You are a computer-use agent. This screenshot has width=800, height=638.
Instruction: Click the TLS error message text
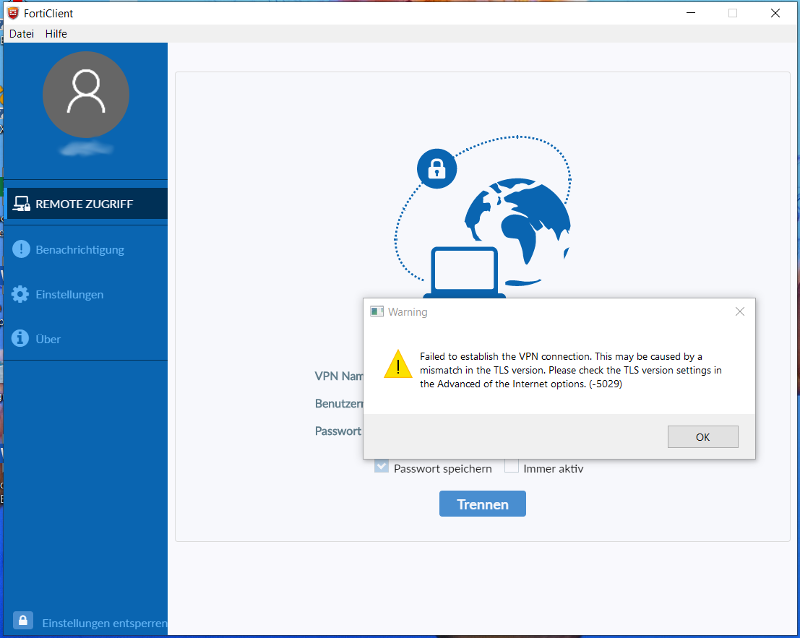click(x=570, y=370)
